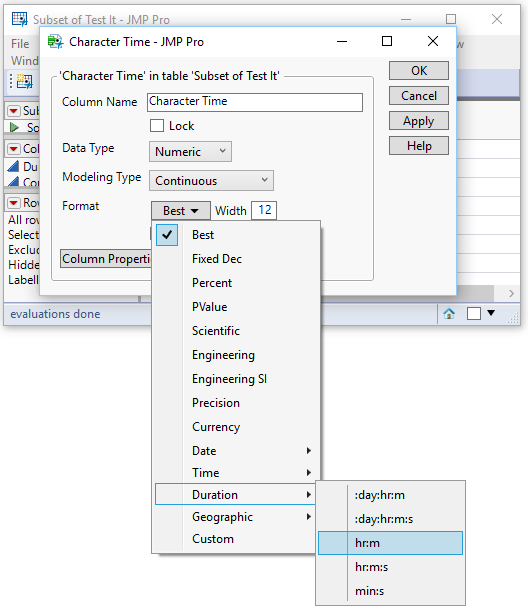Choose Custom format
The image size is (528, 613).
(x=236, y=539)
